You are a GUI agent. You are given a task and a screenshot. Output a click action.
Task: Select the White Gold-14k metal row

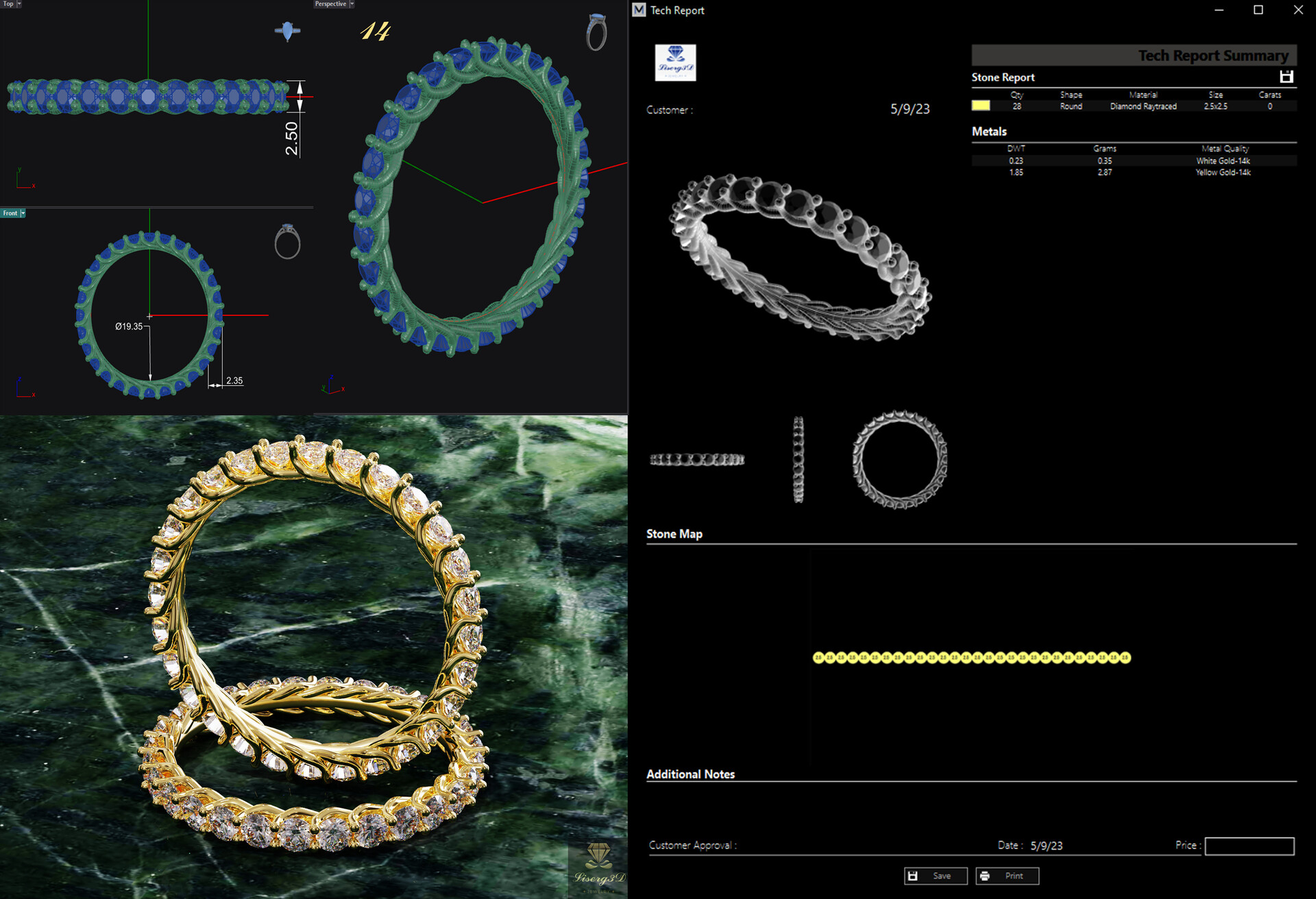(1223, 160)
